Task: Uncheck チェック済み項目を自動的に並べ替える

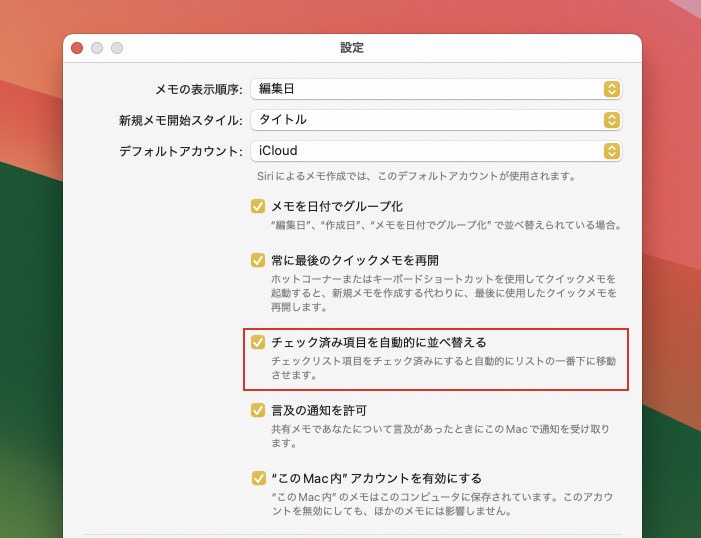Action: click(x=258, y=342)
